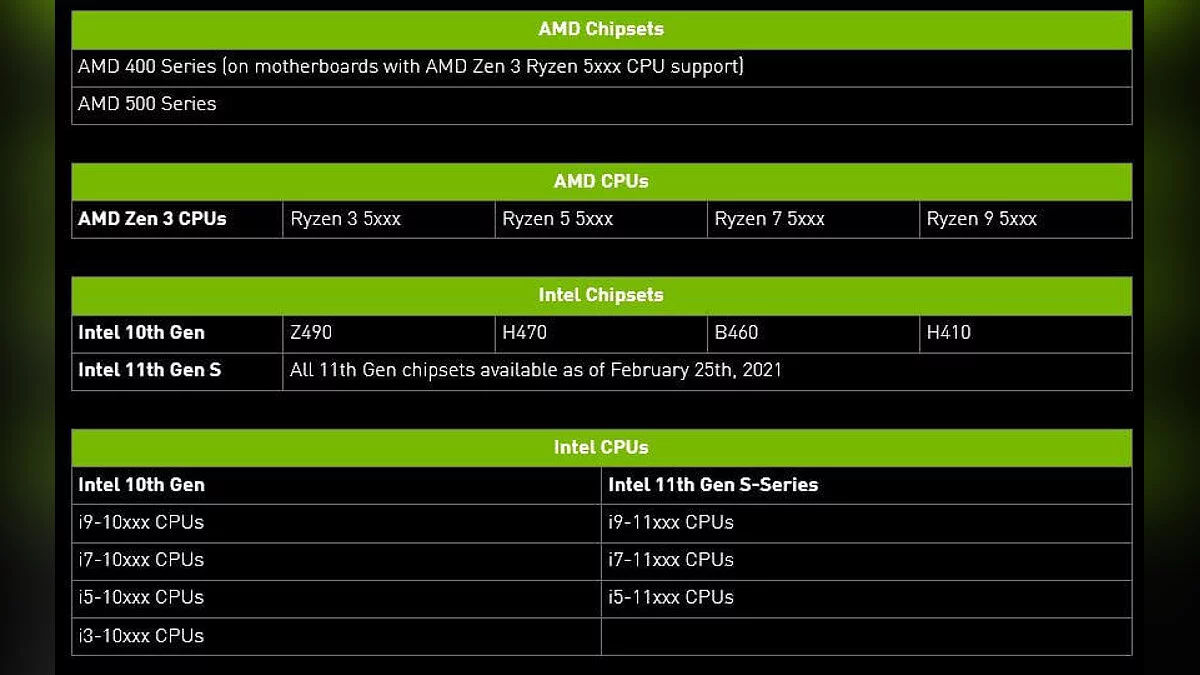Select the H410 chipset cell
This screenshot has height=675, width=1200.
(x=948, y=333)
